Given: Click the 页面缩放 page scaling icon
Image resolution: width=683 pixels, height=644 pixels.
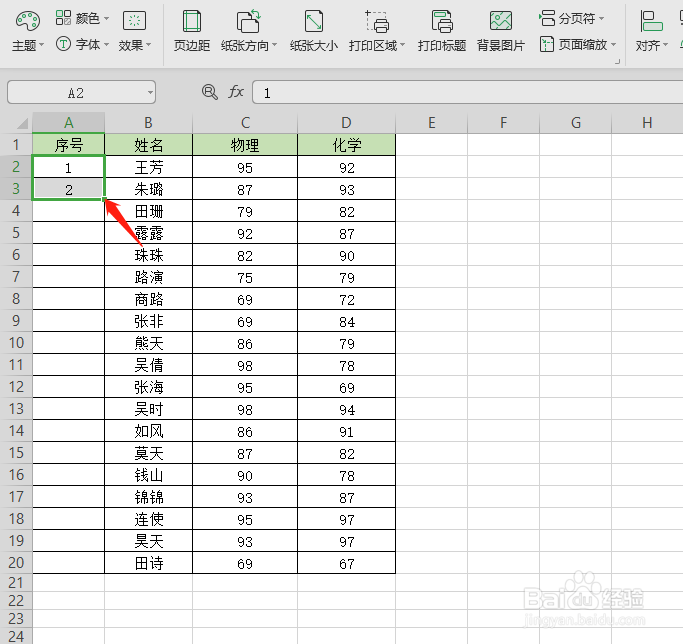Looking at the screenshot, I should click(547, 44).
